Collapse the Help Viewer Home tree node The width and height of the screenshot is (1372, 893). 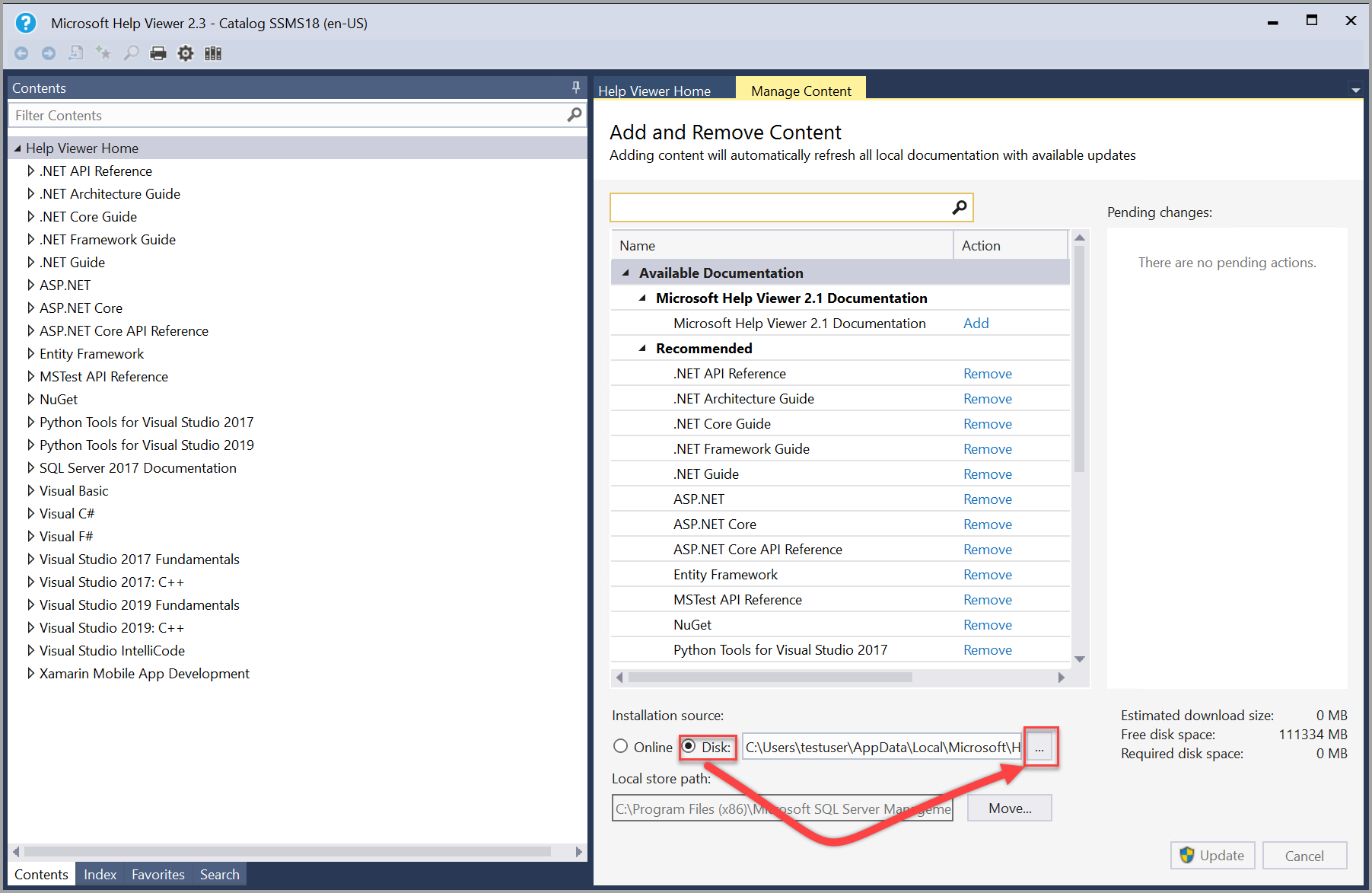pos(18,147)
